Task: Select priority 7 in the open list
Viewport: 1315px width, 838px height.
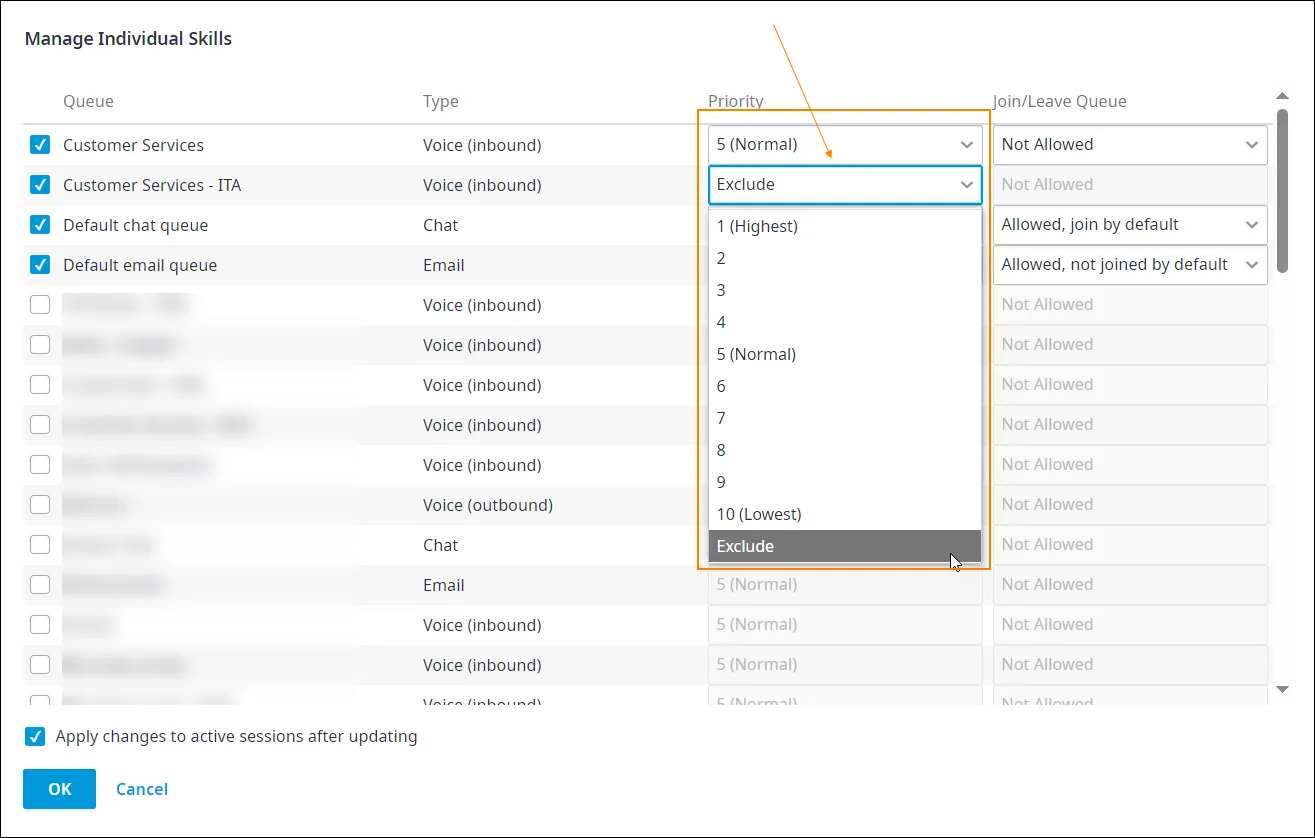Action: [x=845, y=418]
